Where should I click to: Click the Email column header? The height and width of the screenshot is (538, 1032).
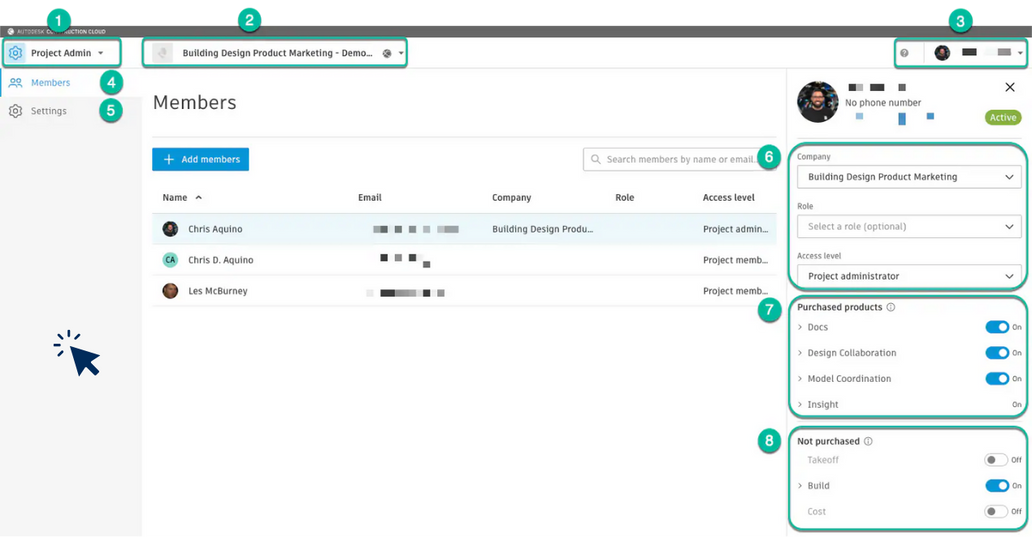(x=369, y=198)
